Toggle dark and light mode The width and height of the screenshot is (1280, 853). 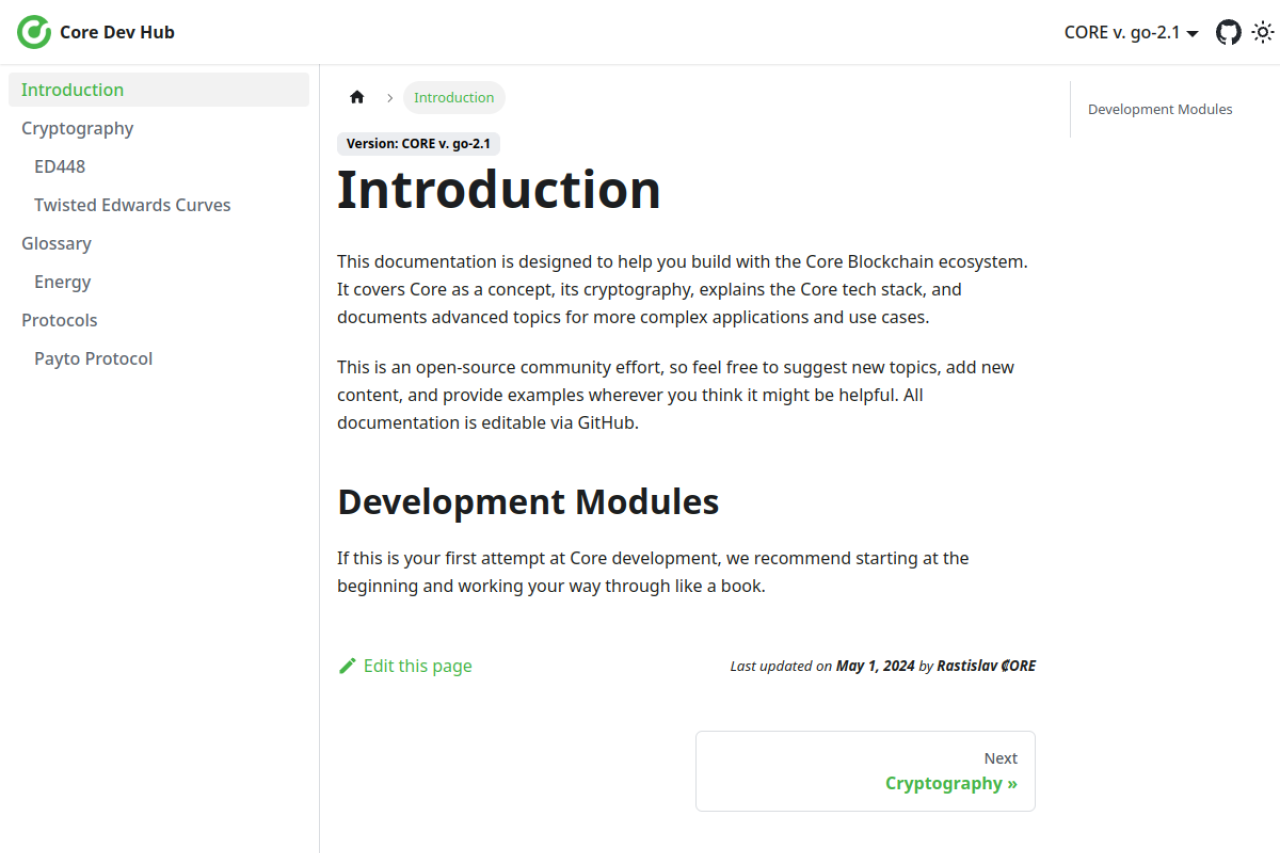[x=1263, y=32]
